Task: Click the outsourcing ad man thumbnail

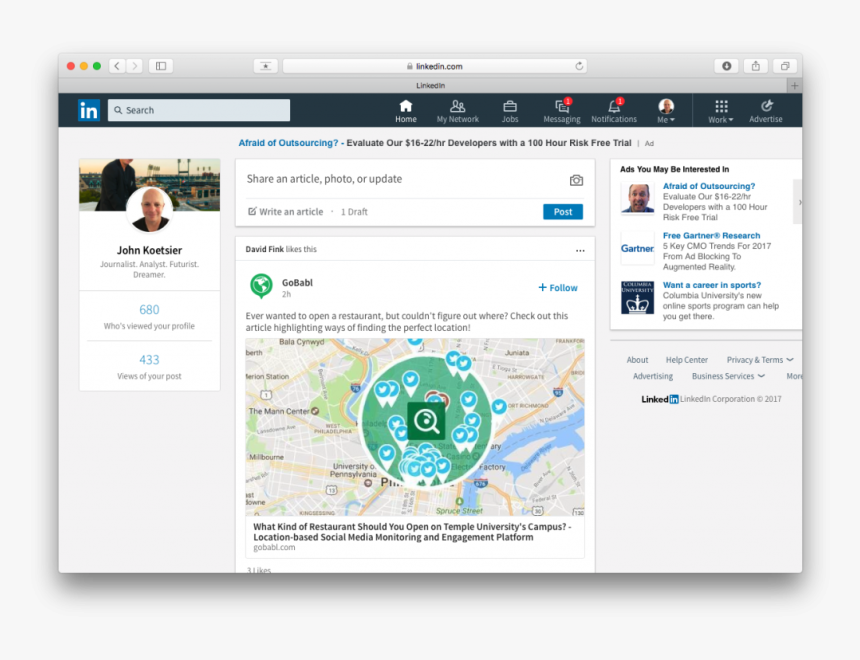Action: point(637,198)
